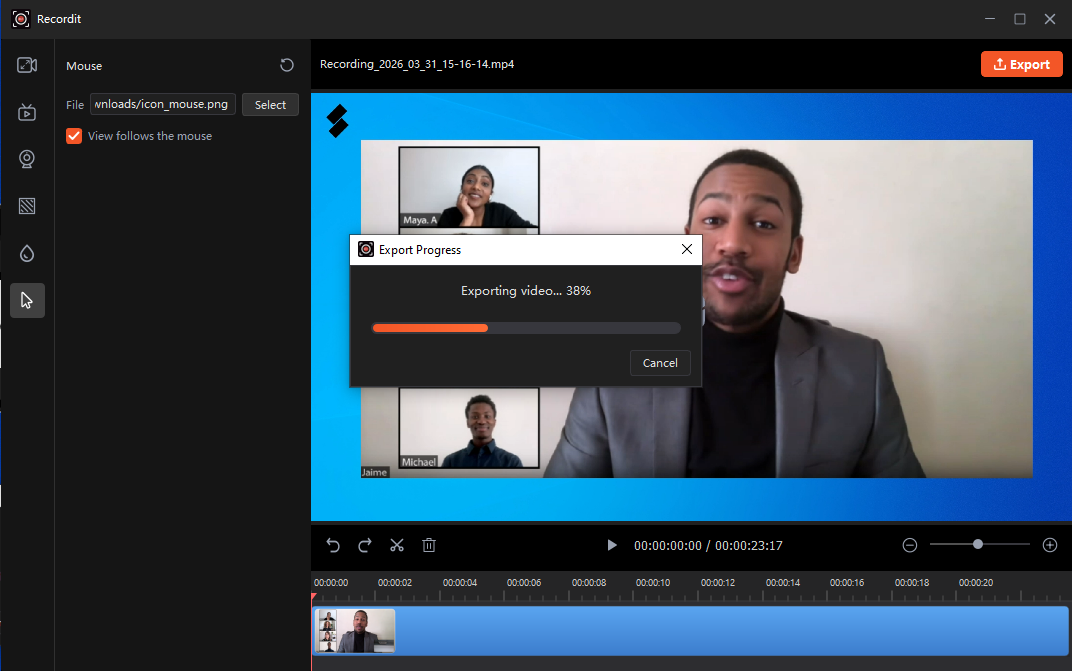Select the video clip thumbnail in the timeline
This screenshot has width=1072, height=671.
point(356,631)
